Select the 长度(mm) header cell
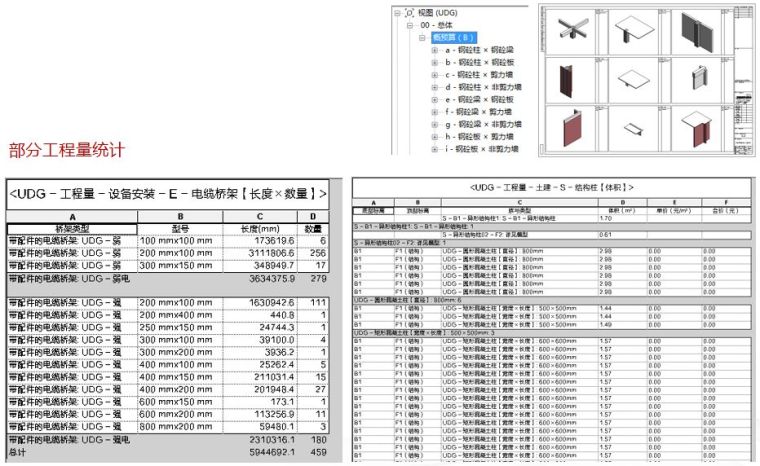The height and width of the screenshot is (466, 760). 260,228
